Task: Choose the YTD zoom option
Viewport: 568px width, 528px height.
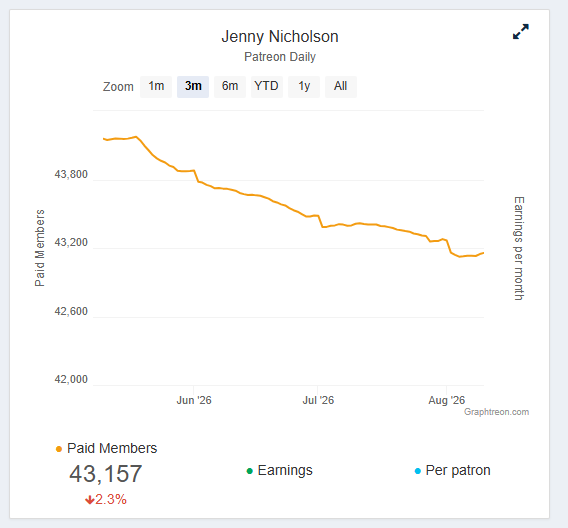Action: (x=267, y=87)
